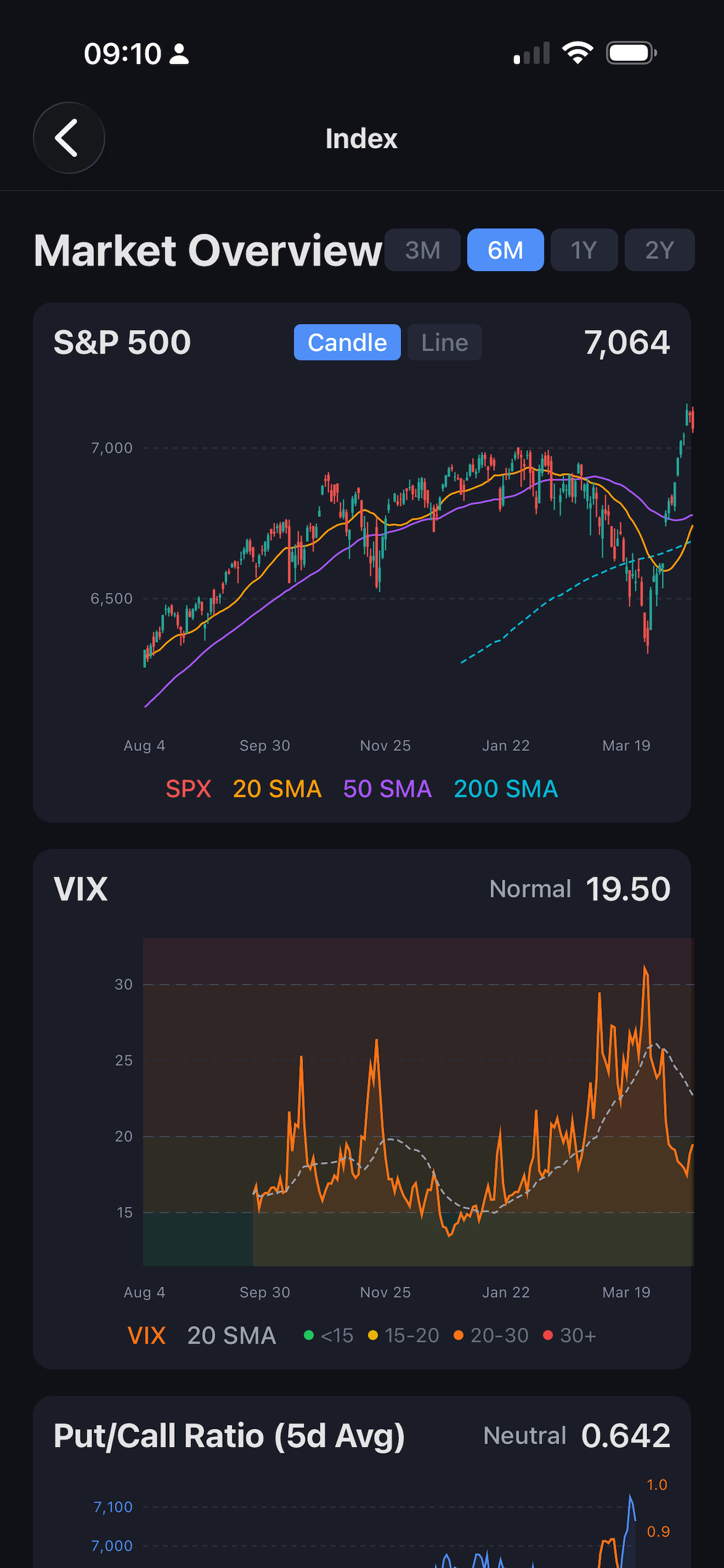Tap the latest S&P 500 candle at right edge
This screenshot has width=724, height=1568.
point(693,419)
